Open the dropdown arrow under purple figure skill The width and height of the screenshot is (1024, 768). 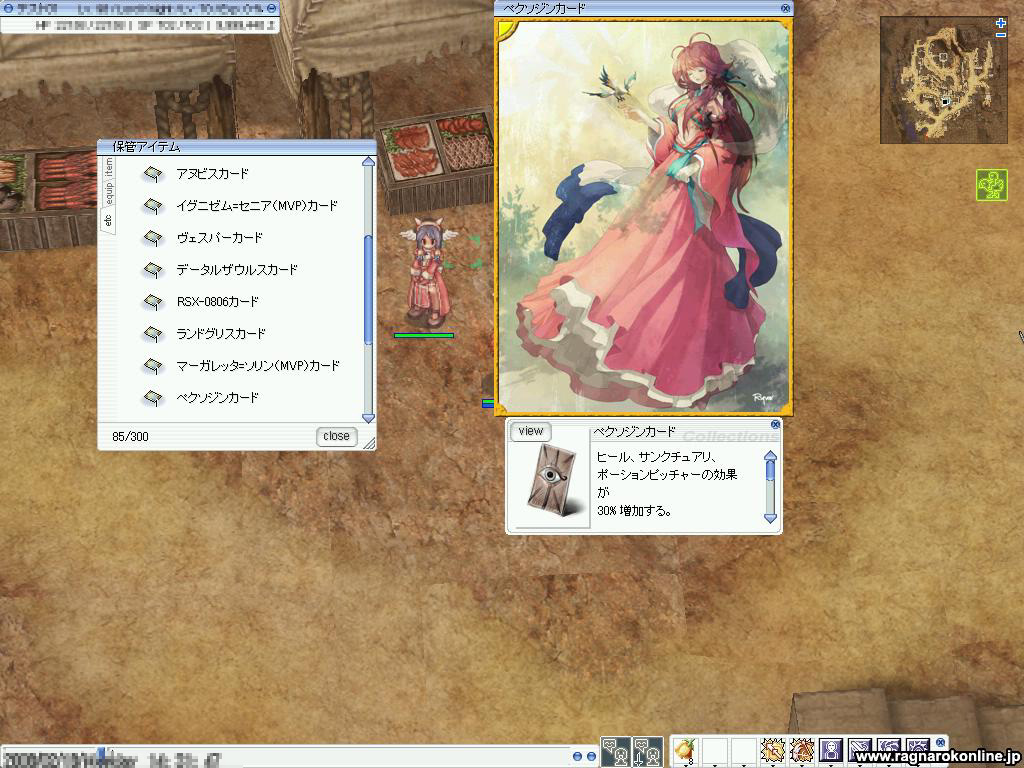(x=831, y=764)
